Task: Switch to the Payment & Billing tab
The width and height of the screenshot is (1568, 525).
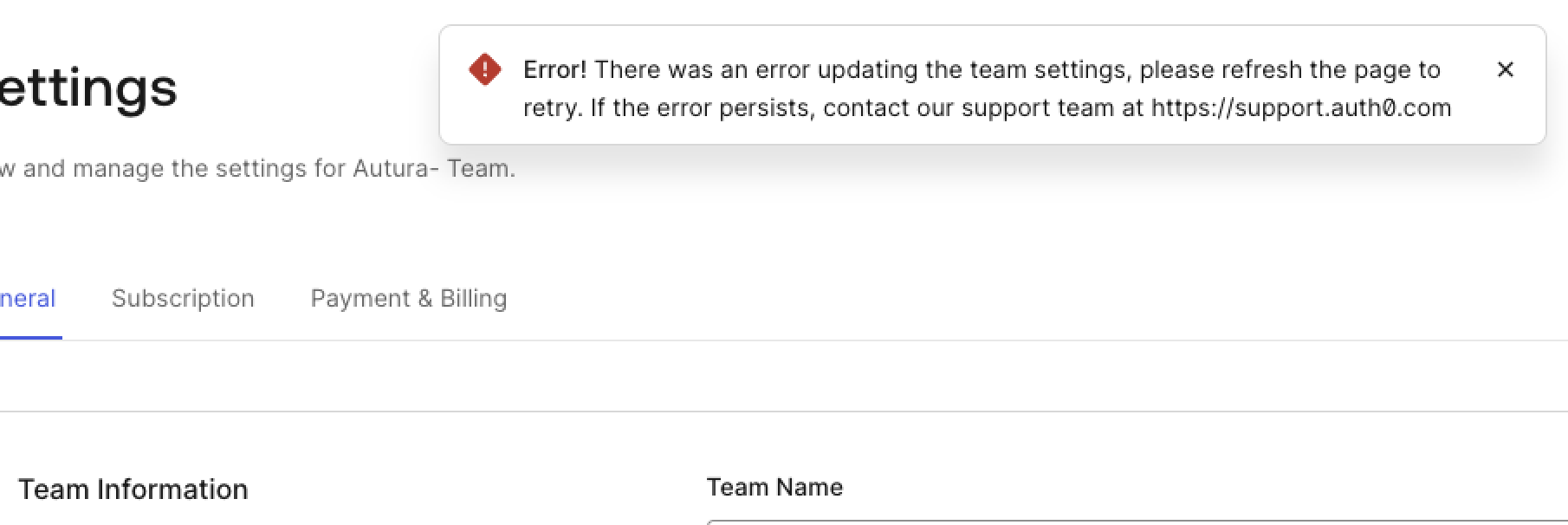Action: click(408, 298)
